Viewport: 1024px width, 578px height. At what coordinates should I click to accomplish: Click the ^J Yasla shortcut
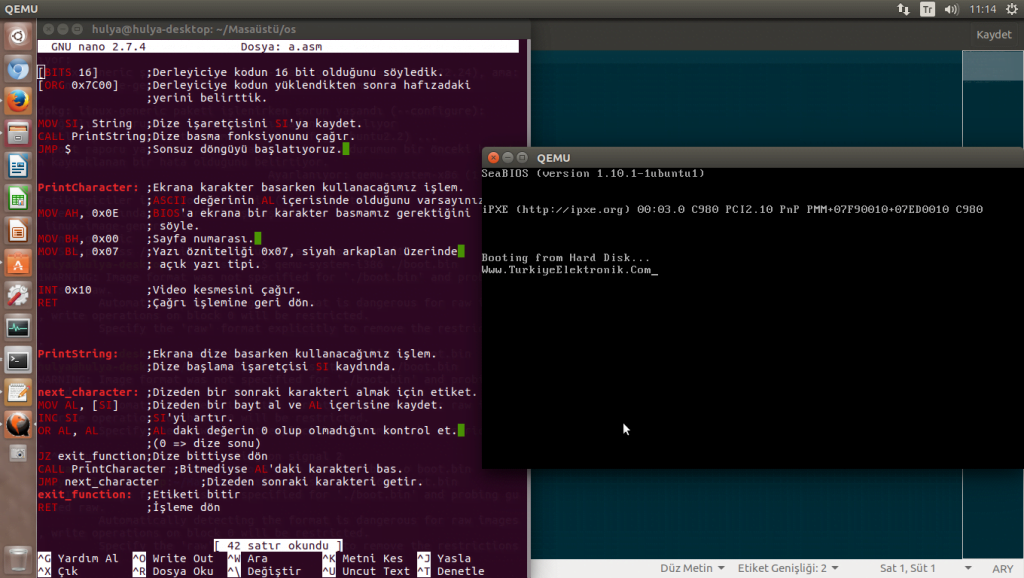tap(444, 558)
